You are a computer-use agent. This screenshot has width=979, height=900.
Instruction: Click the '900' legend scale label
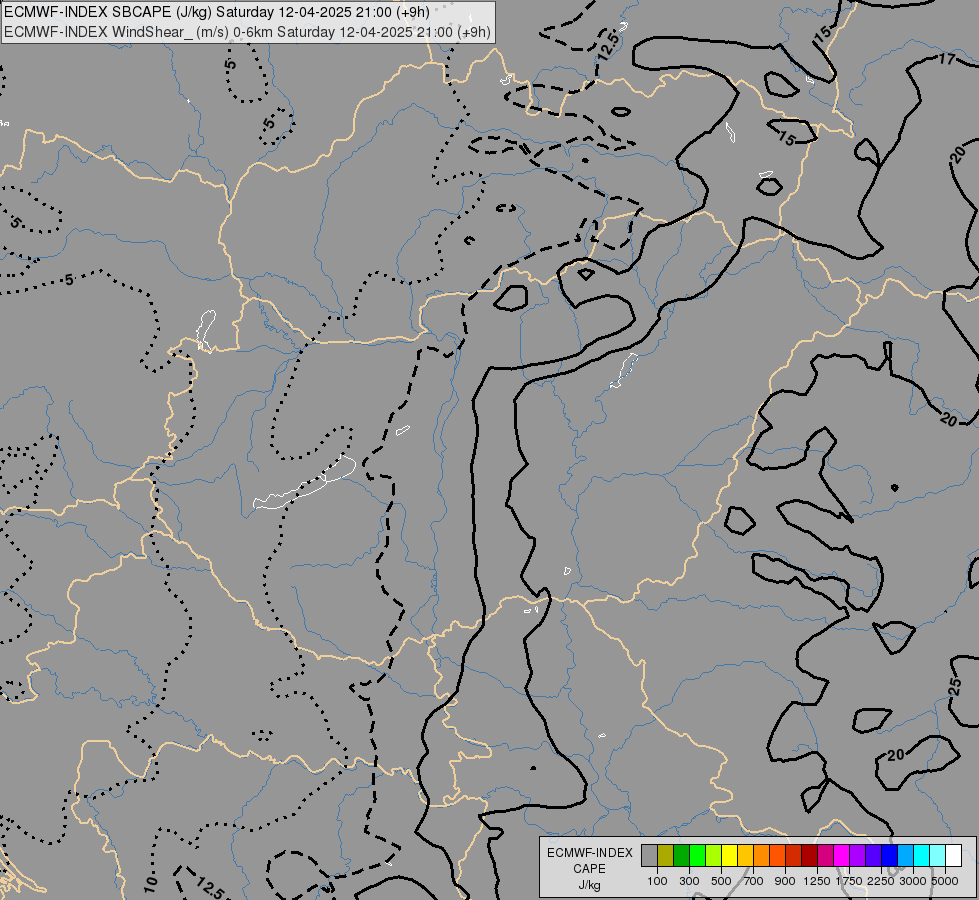tap(785, 881)
